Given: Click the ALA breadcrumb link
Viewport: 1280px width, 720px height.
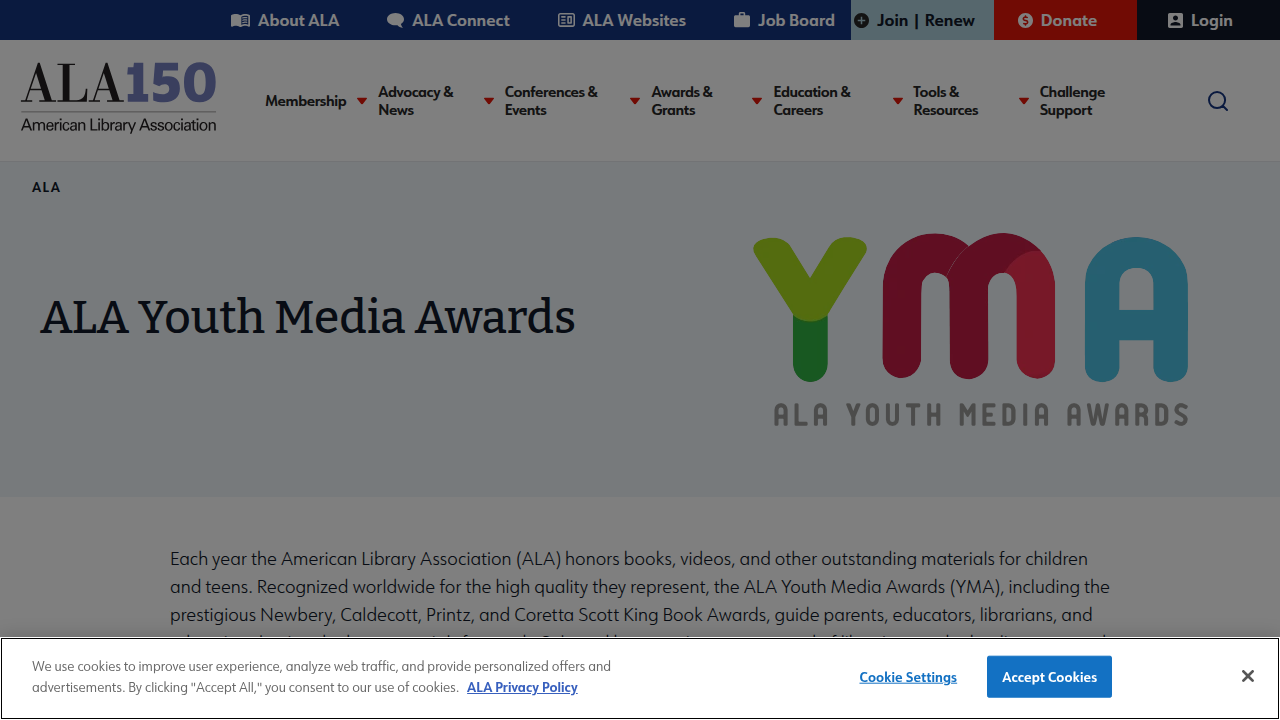Looking at the screenshot, I should click(46, 187).
